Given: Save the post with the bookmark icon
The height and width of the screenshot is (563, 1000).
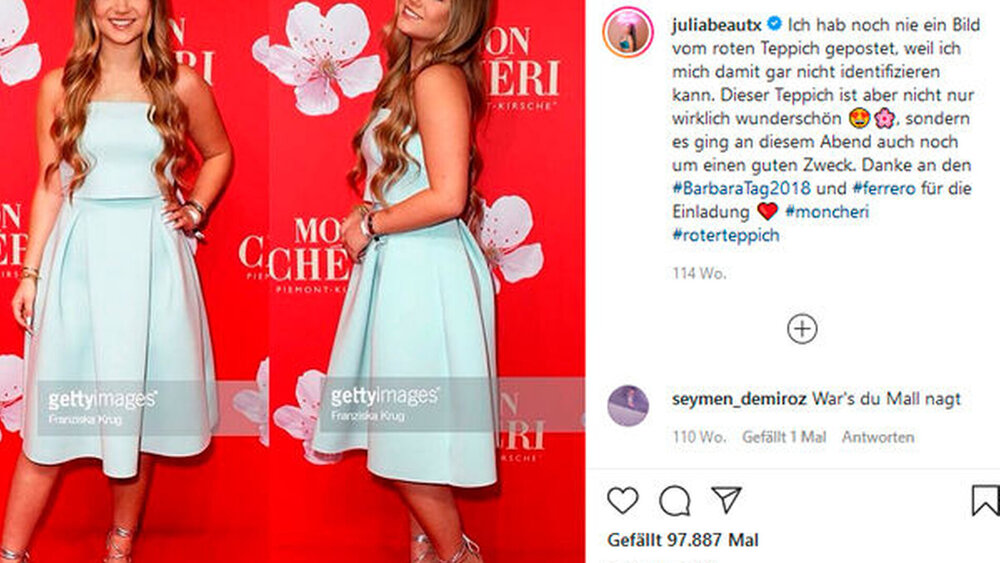Looking at the screenshot, I should tap(985, 501).
